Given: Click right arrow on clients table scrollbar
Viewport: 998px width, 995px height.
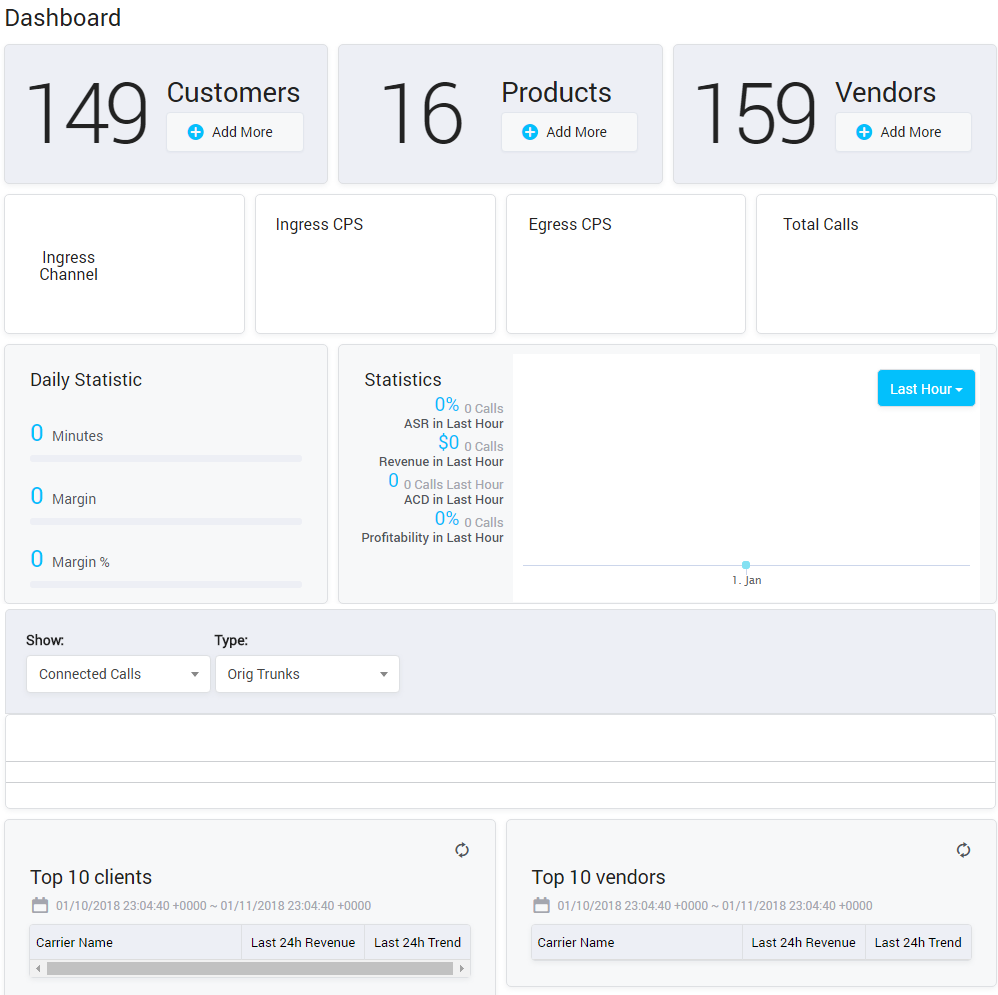Looking at the screenshot, I should [x=461, y=968].
